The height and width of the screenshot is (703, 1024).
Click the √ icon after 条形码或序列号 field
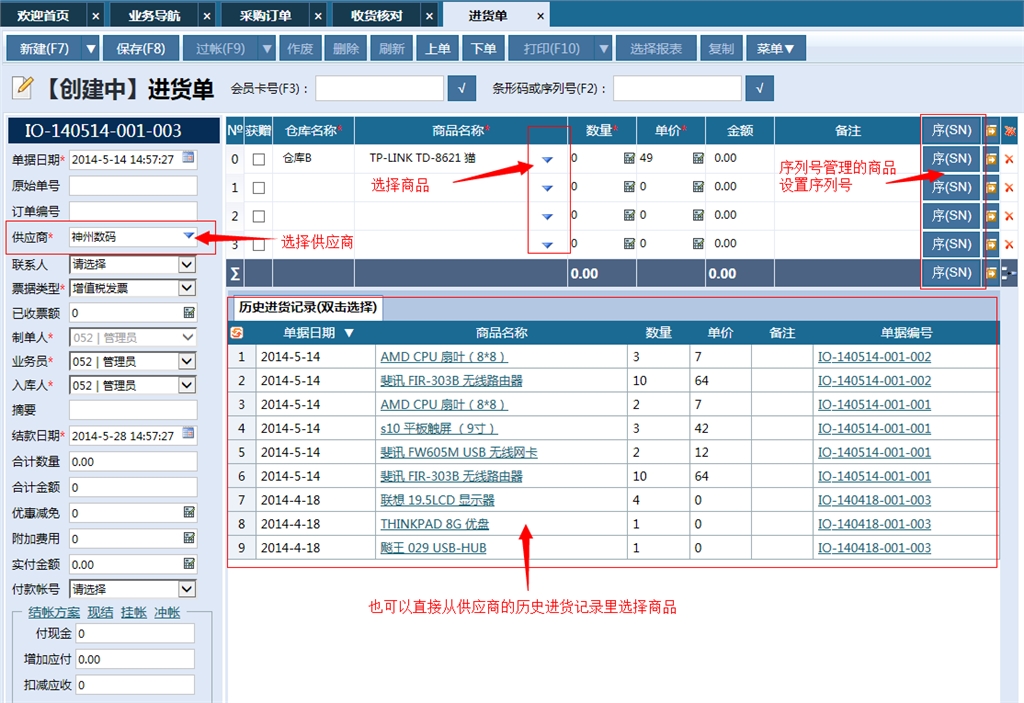pyautogui.click(x=759, y=88)
